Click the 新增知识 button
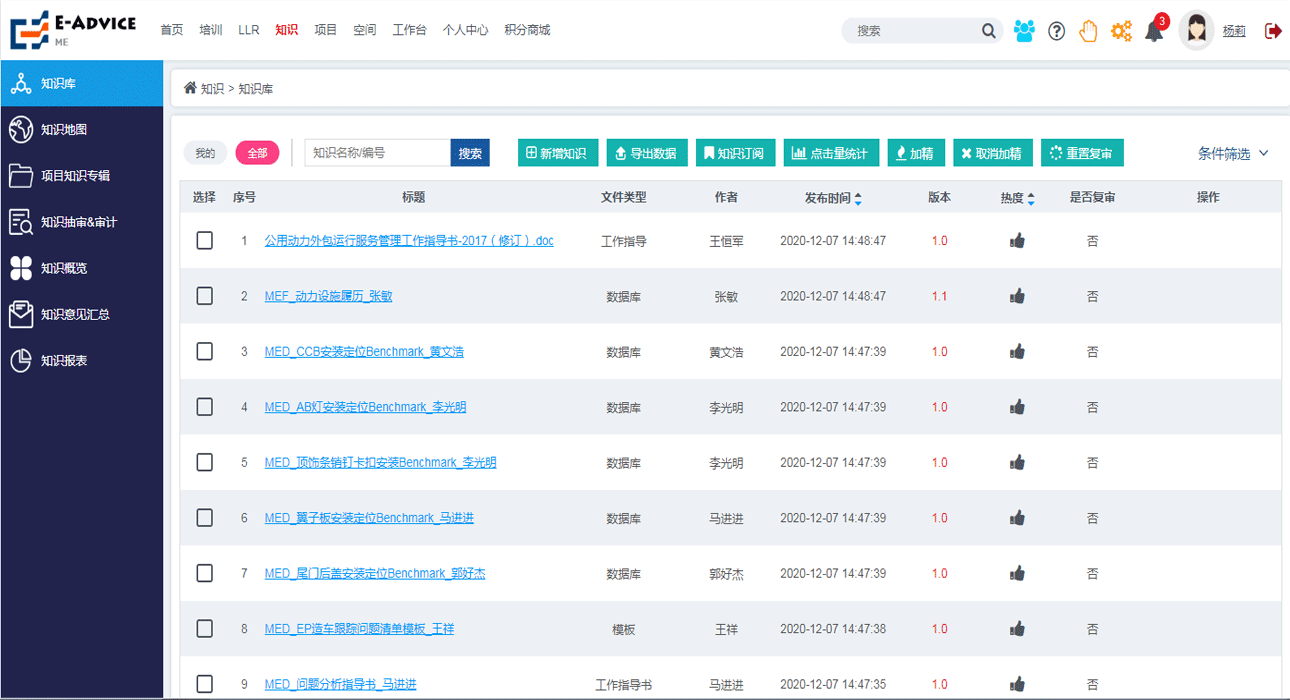The image size is (1290, 700). coord(558,152)
